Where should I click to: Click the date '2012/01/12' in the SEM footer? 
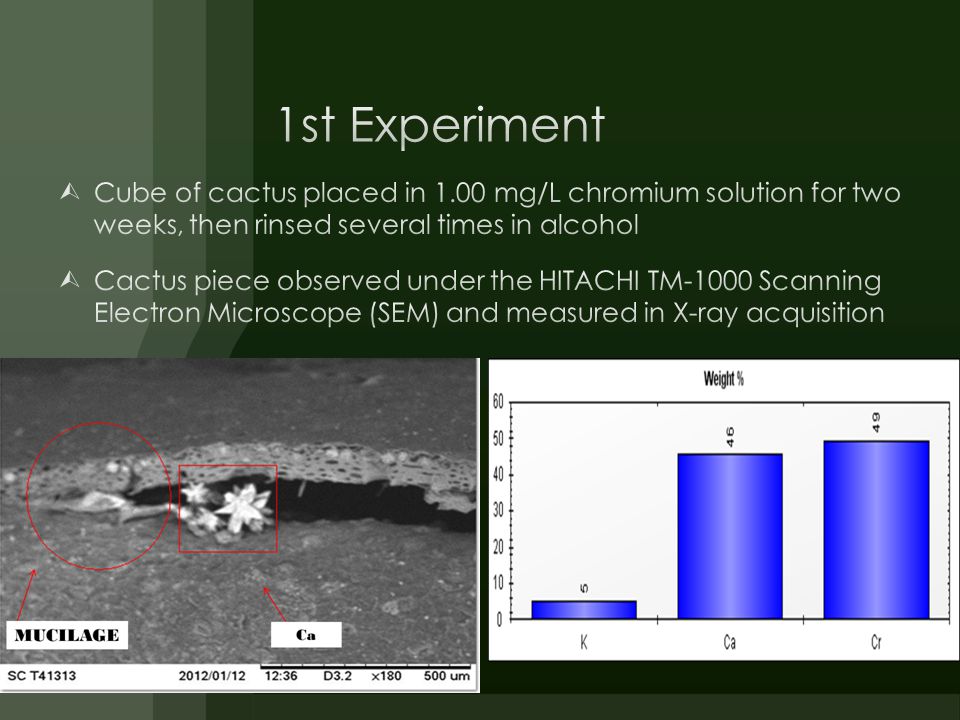tap(212, 676)
